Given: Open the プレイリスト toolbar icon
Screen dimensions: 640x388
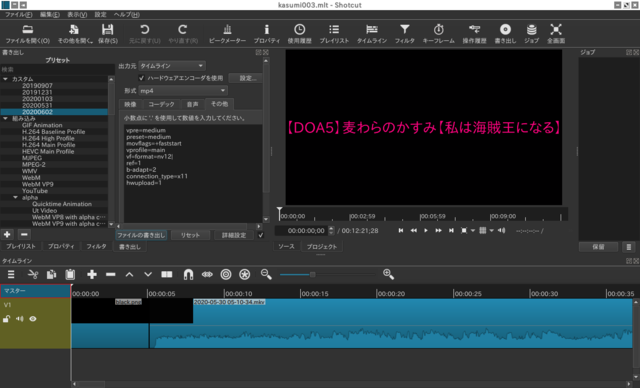Looking at the screenshot, I should click(x=334, y=33).
